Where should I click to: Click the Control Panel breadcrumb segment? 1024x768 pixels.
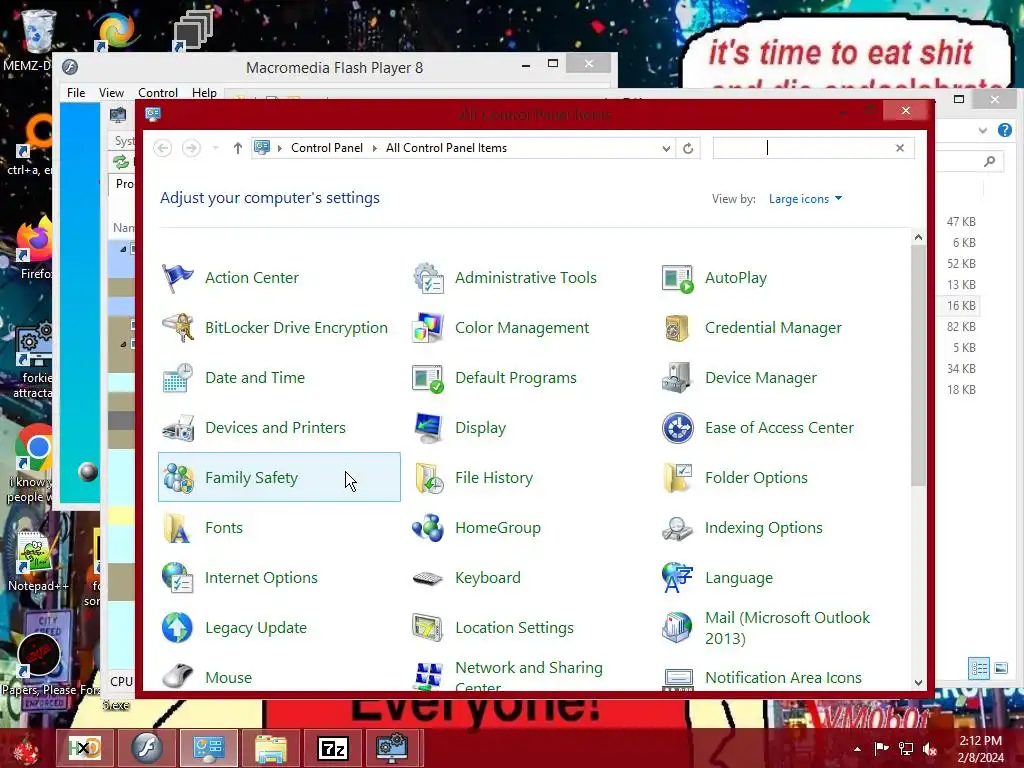(x=327, y=148)
